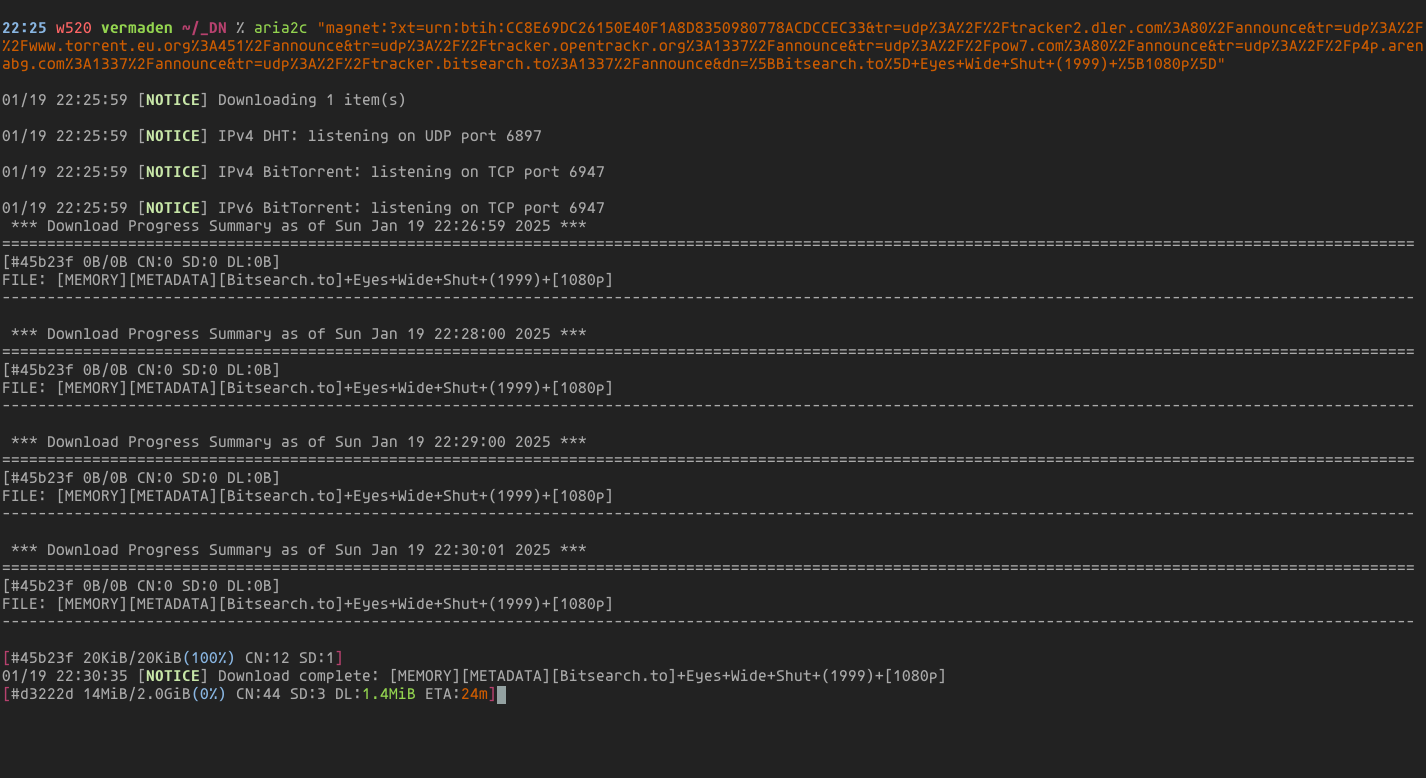Click the Progress Summary header for 22:28:00
The height and width of the screenshot is (778, 1426).
pyautogui.click(x=299, y=334)
